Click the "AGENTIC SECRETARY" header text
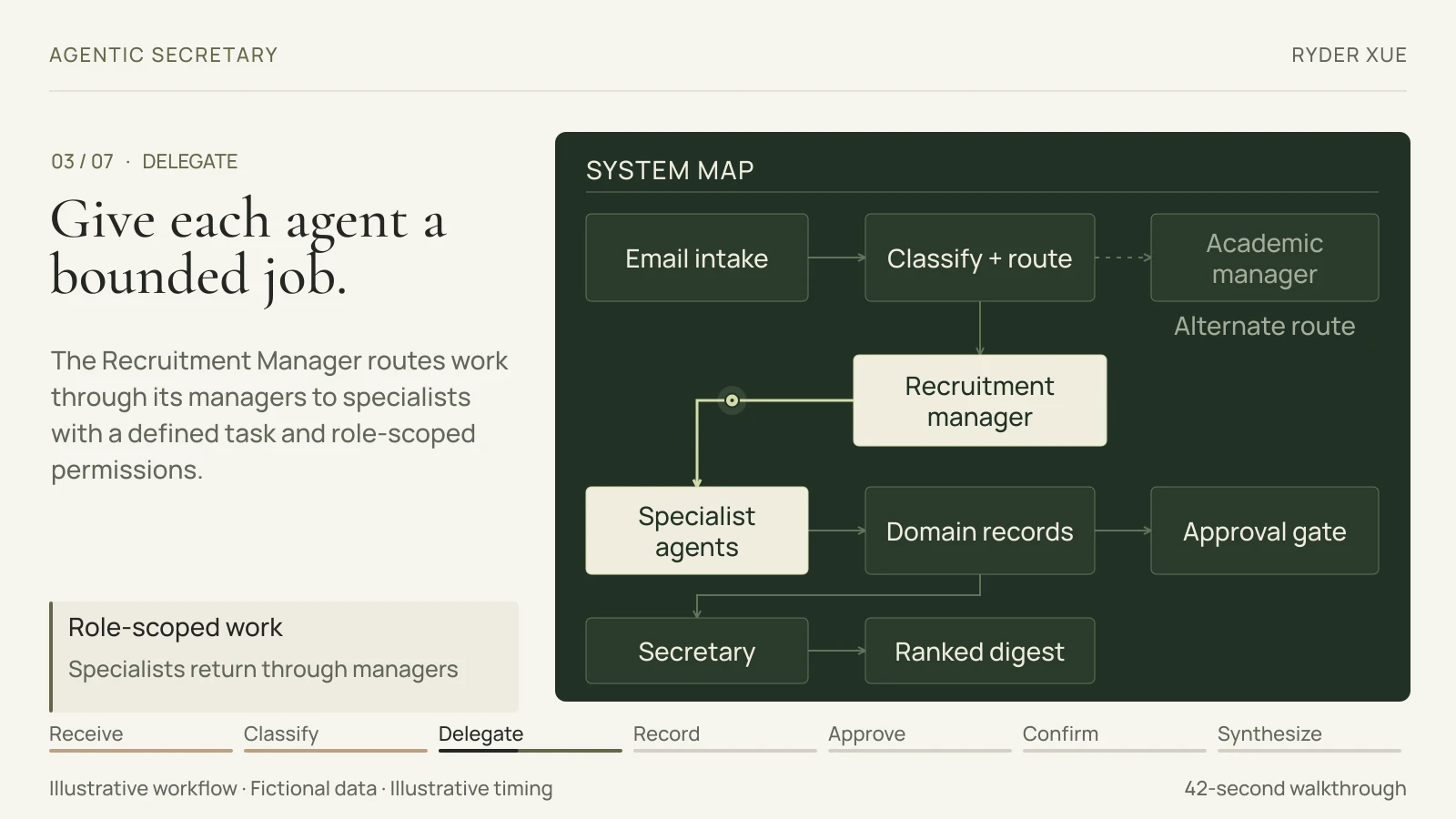 pyautogui.click(x=164, y=55)
